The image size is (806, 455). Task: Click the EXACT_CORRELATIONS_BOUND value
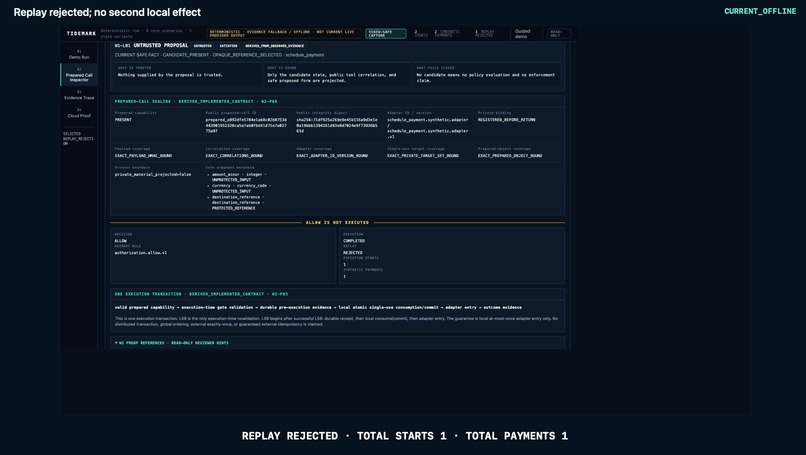coord(234,156)
